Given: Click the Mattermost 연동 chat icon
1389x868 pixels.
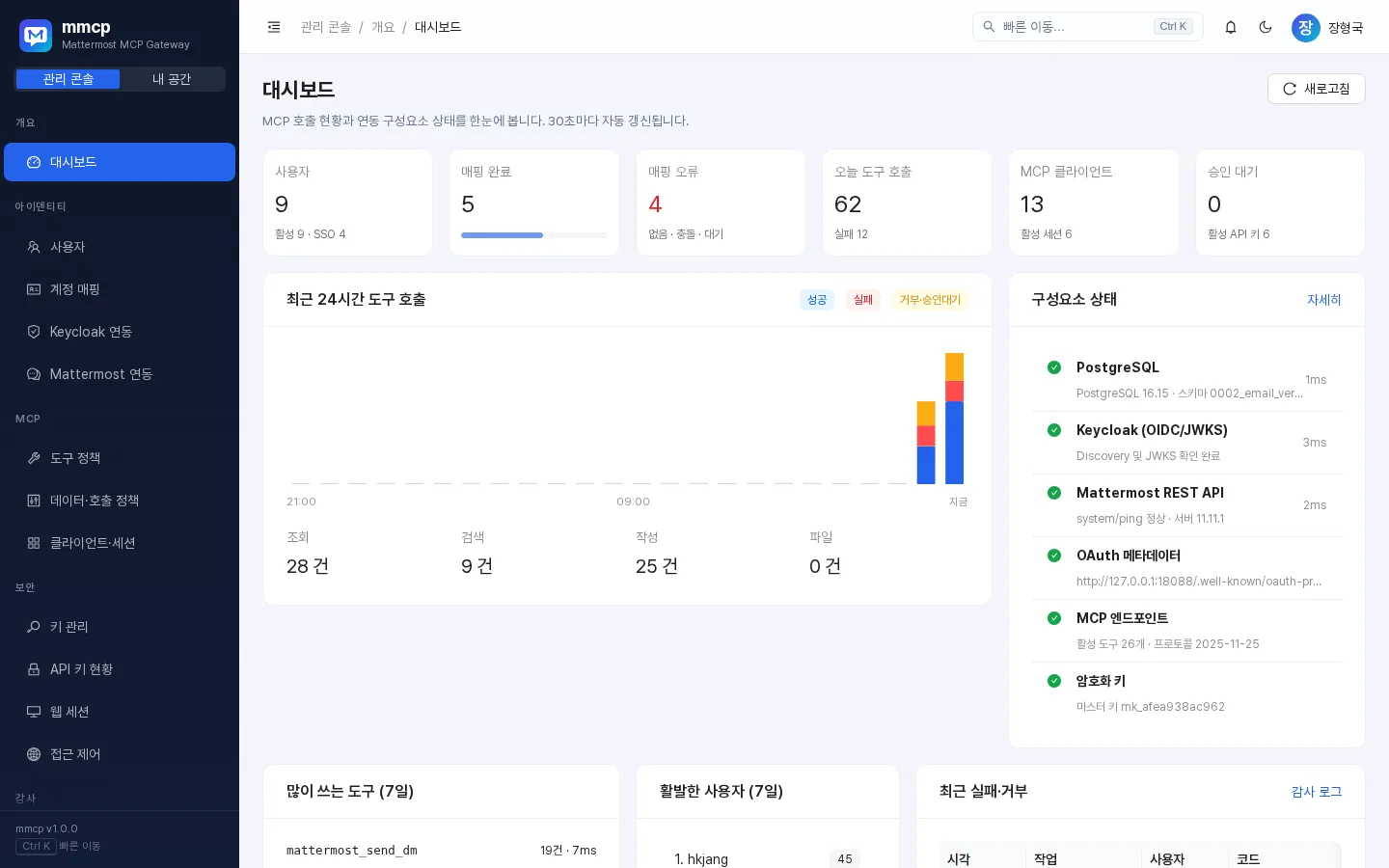Looking at the screenshot, I should click(x=34, y=374).
